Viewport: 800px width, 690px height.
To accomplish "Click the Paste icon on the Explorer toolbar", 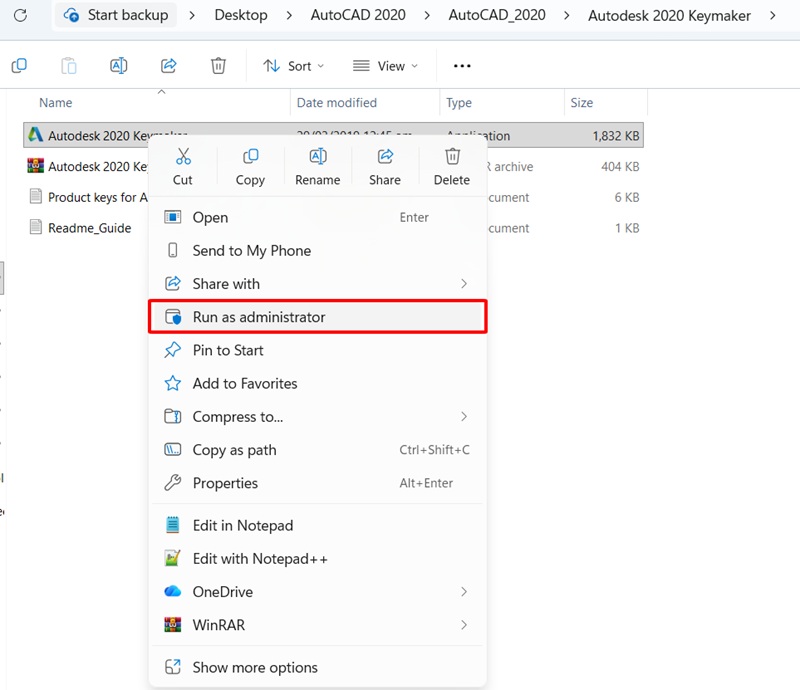I will pos(68,64).
